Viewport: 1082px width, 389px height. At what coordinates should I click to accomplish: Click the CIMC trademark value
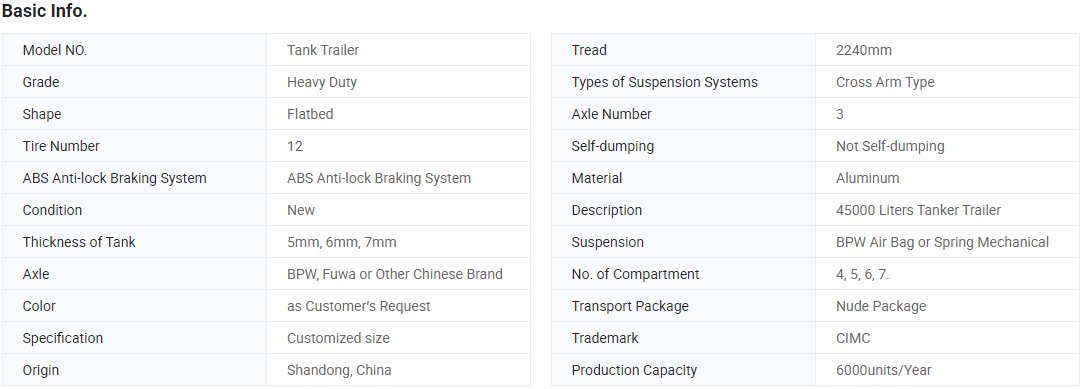(853, 338)
